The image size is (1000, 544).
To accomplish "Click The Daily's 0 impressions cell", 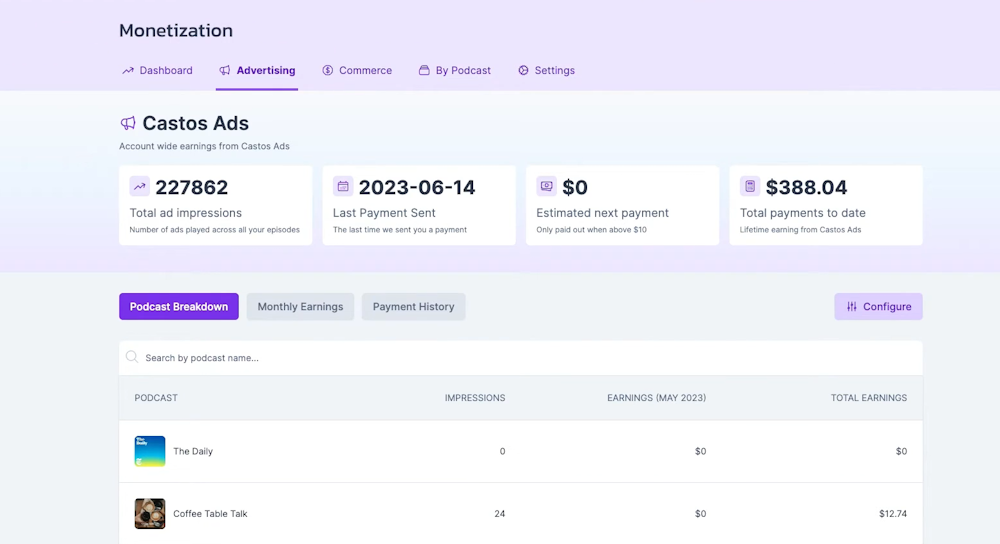I will (503, 451).
